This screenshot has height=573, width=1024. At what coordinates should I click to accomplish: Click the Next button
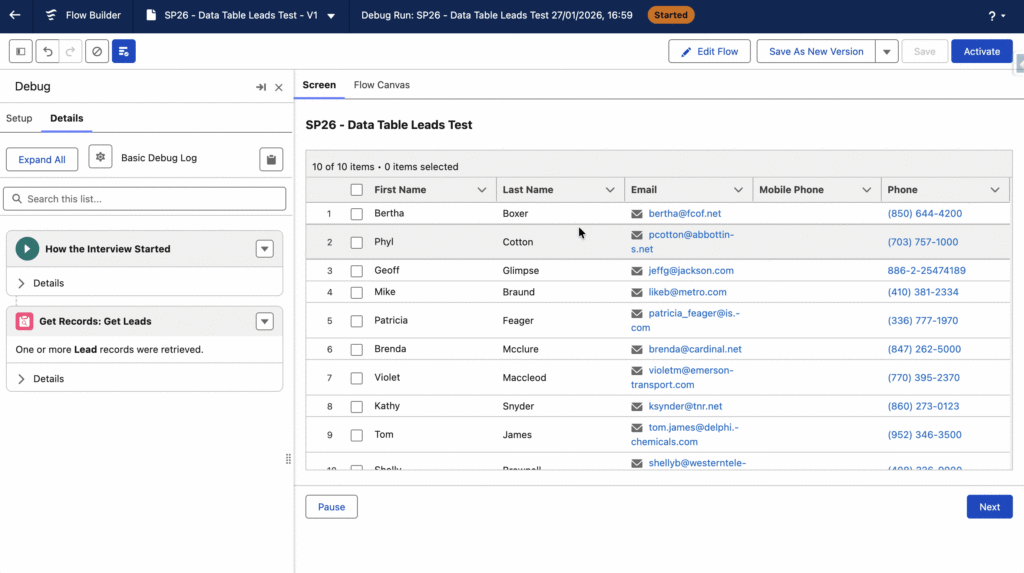[989, 507]
